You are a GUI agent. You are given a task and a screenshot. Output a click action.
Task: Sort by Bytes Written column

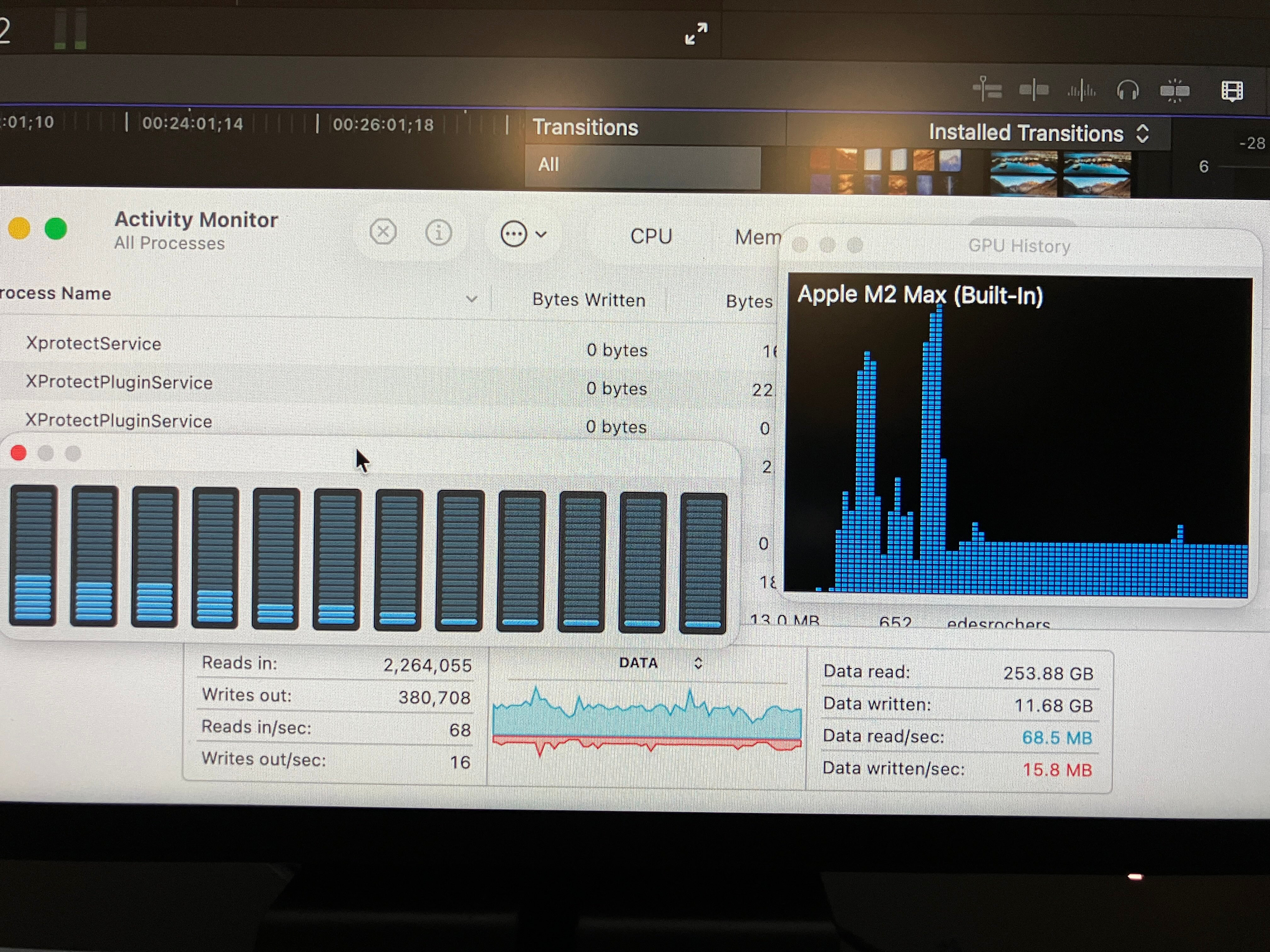click(x=588, y=299)
